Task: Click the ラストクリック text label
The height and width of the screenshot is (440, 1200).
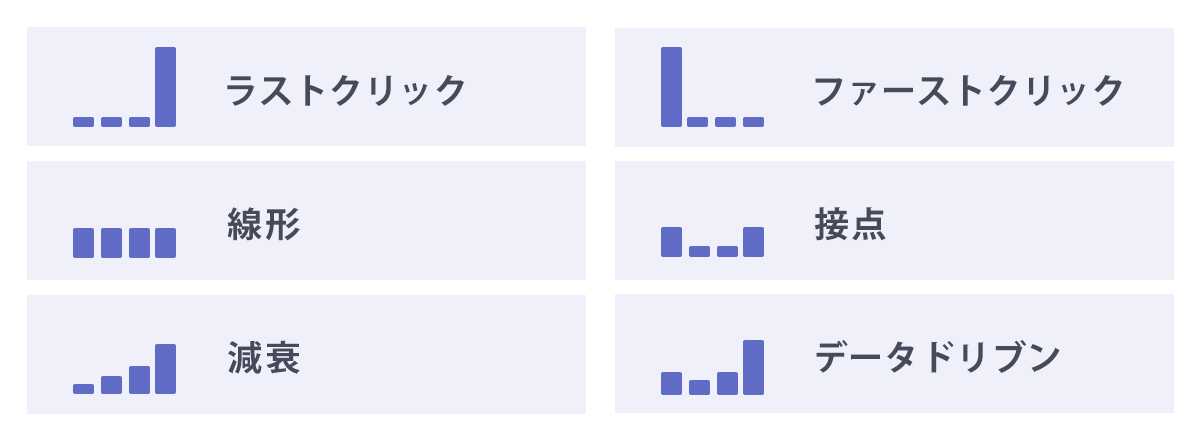Action: coord(346,91)
